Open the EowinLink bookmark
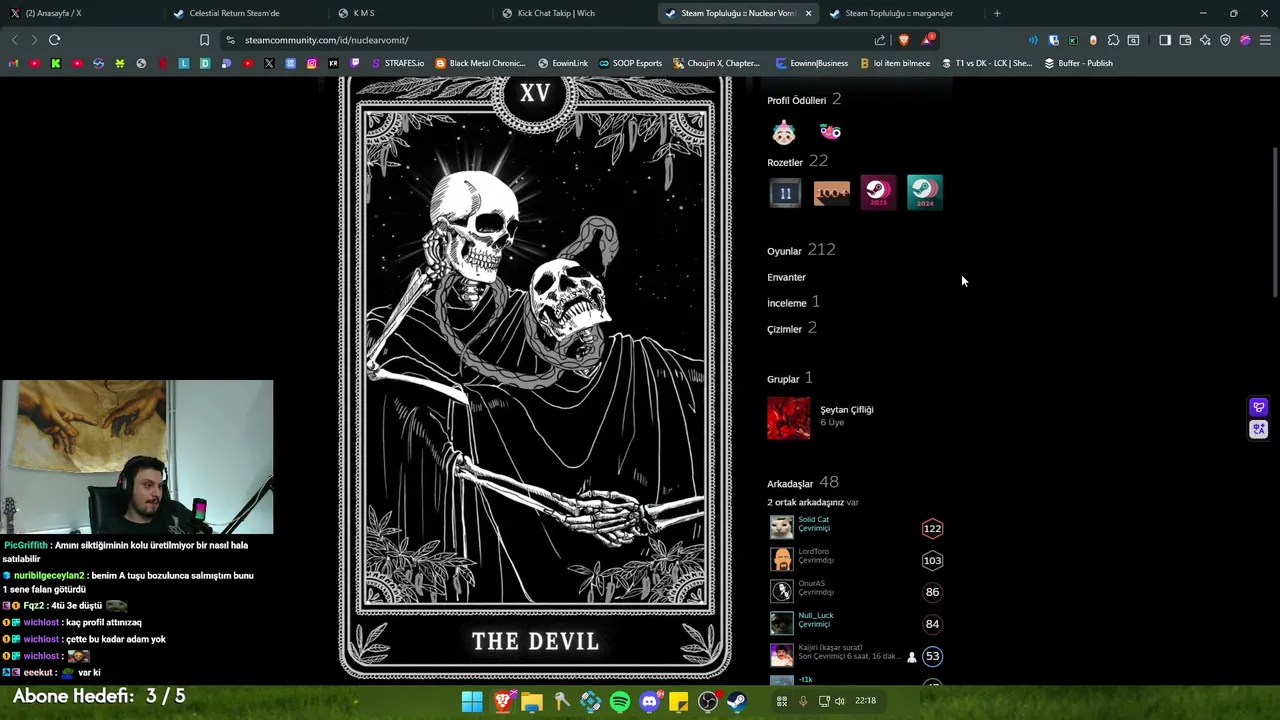1280x720 pixels. point(563,63)
